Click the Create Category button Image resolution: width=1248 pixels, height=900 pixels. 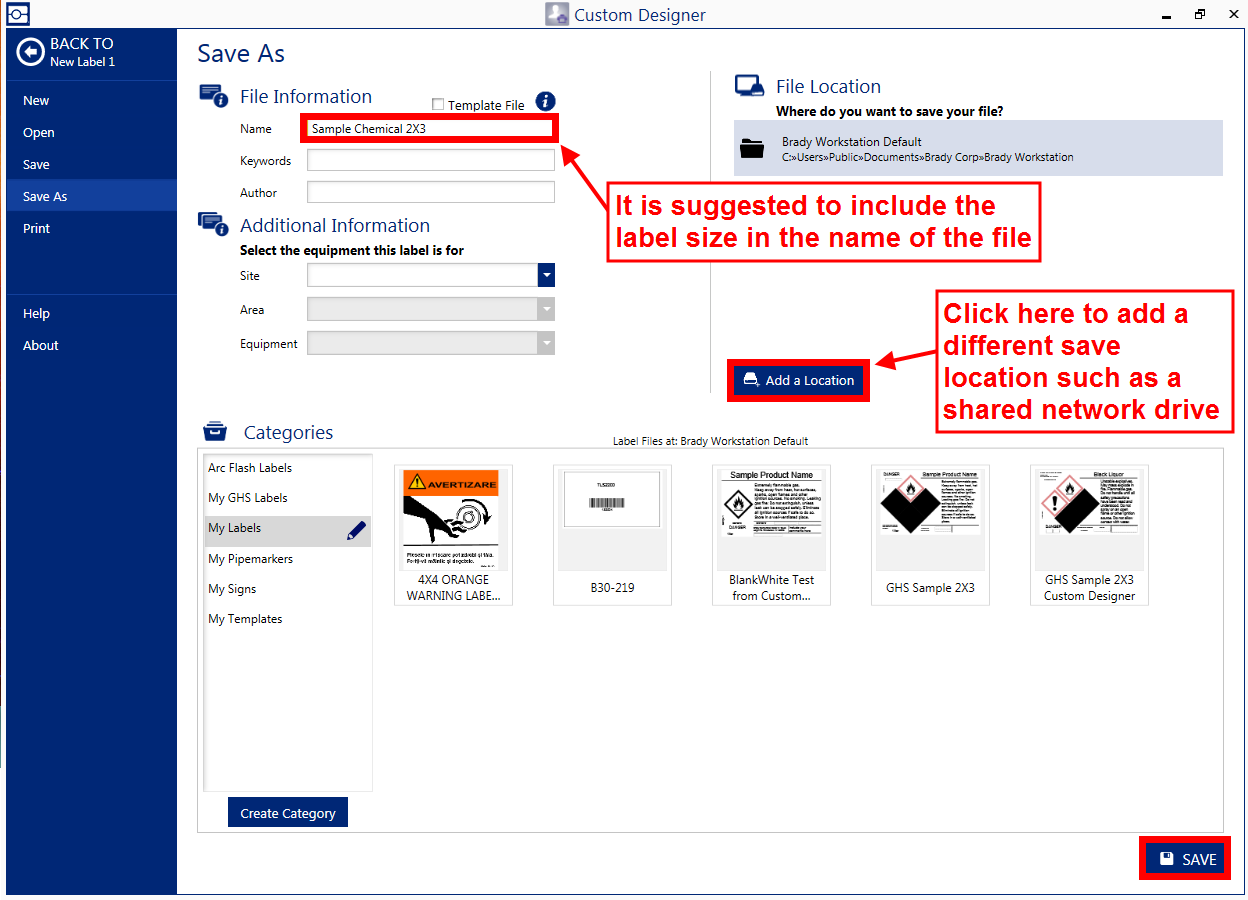point(288,813)
